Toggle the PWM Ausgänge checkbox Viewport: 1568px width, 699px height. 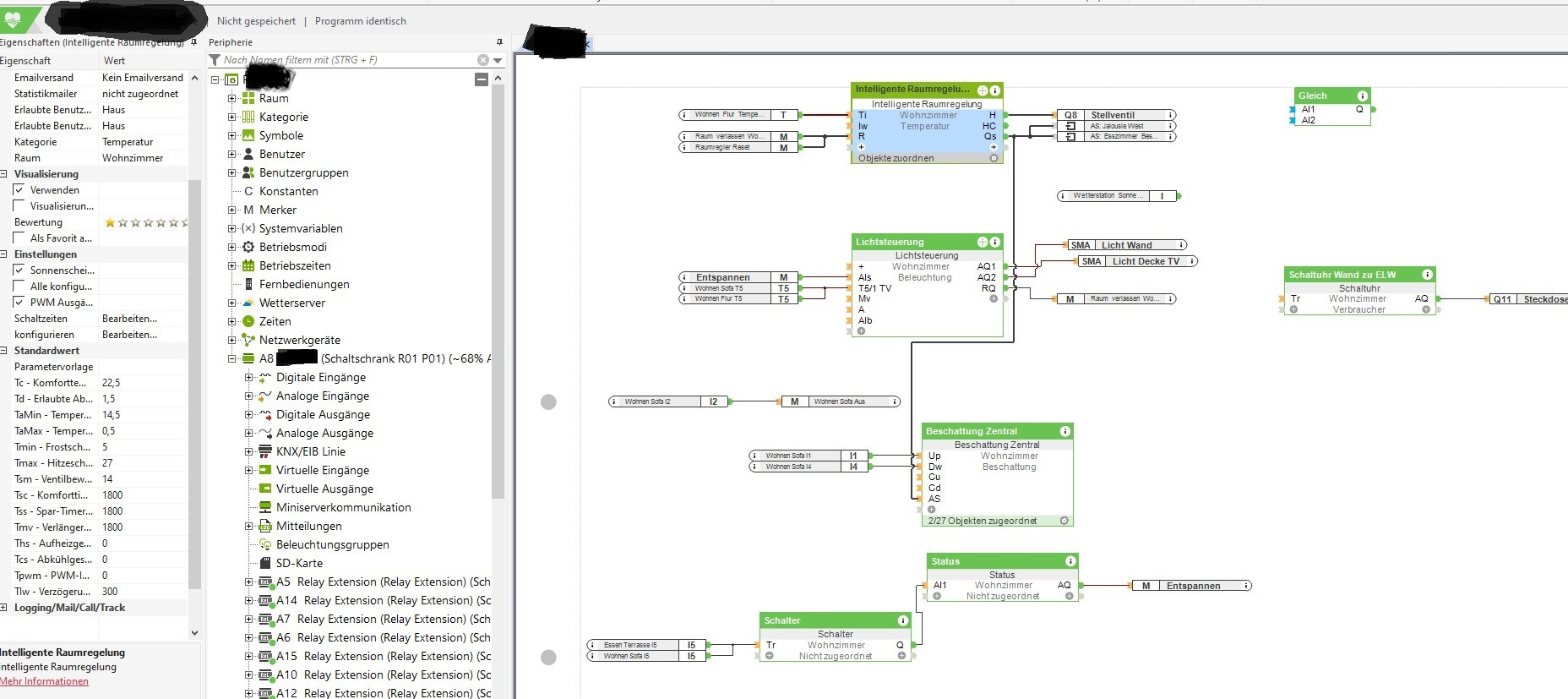[19, 303]
